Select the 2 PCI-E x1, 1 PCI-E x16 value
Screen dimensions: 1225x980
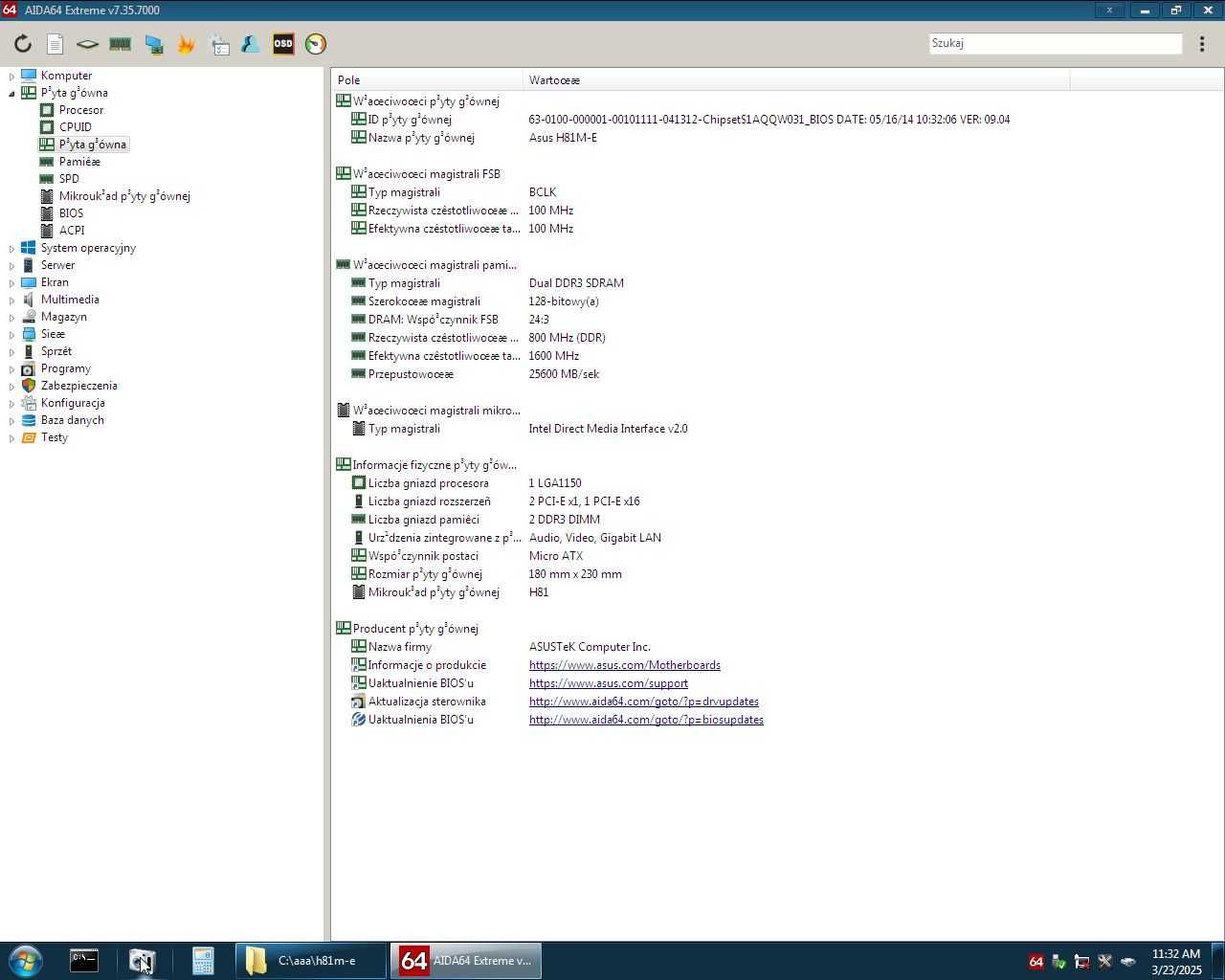585,501
